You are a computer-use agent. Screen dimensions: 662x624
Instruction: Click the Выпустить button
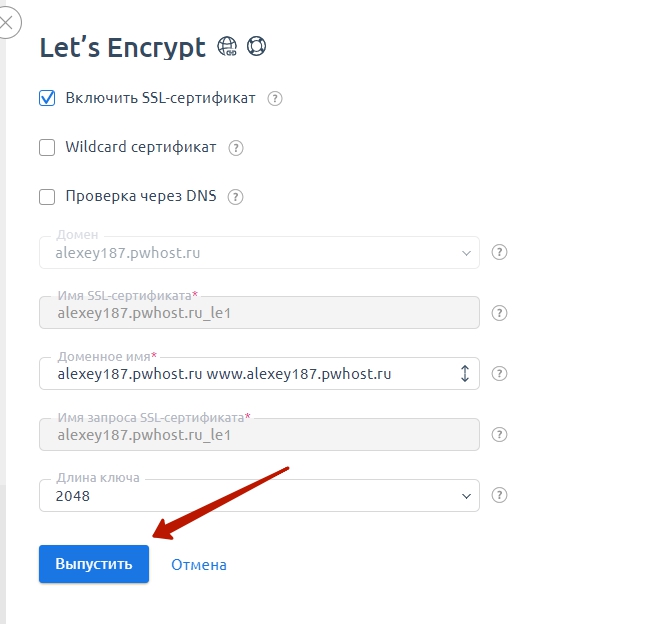point(94,564)
